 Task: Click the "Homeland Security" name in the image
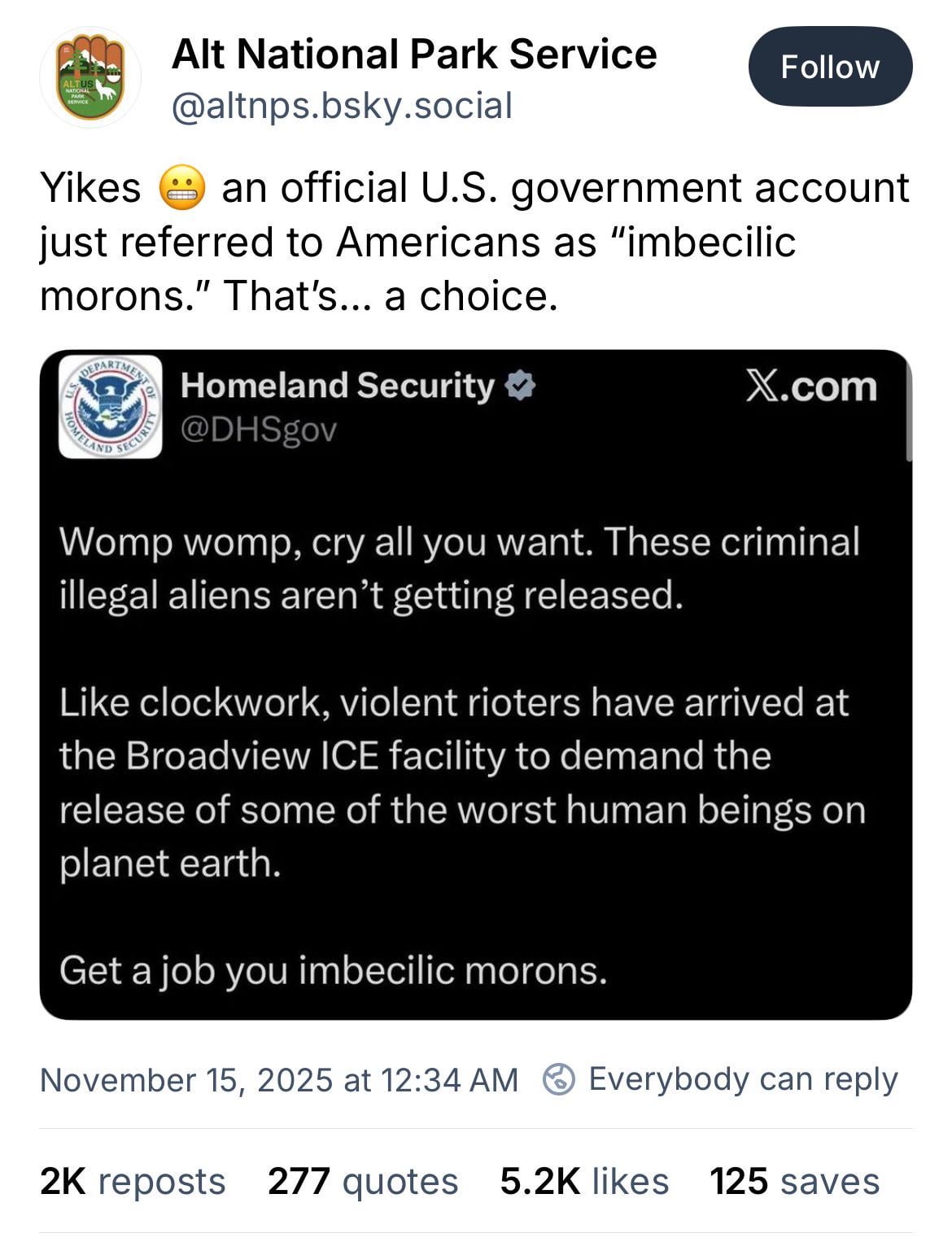(337, 386)
